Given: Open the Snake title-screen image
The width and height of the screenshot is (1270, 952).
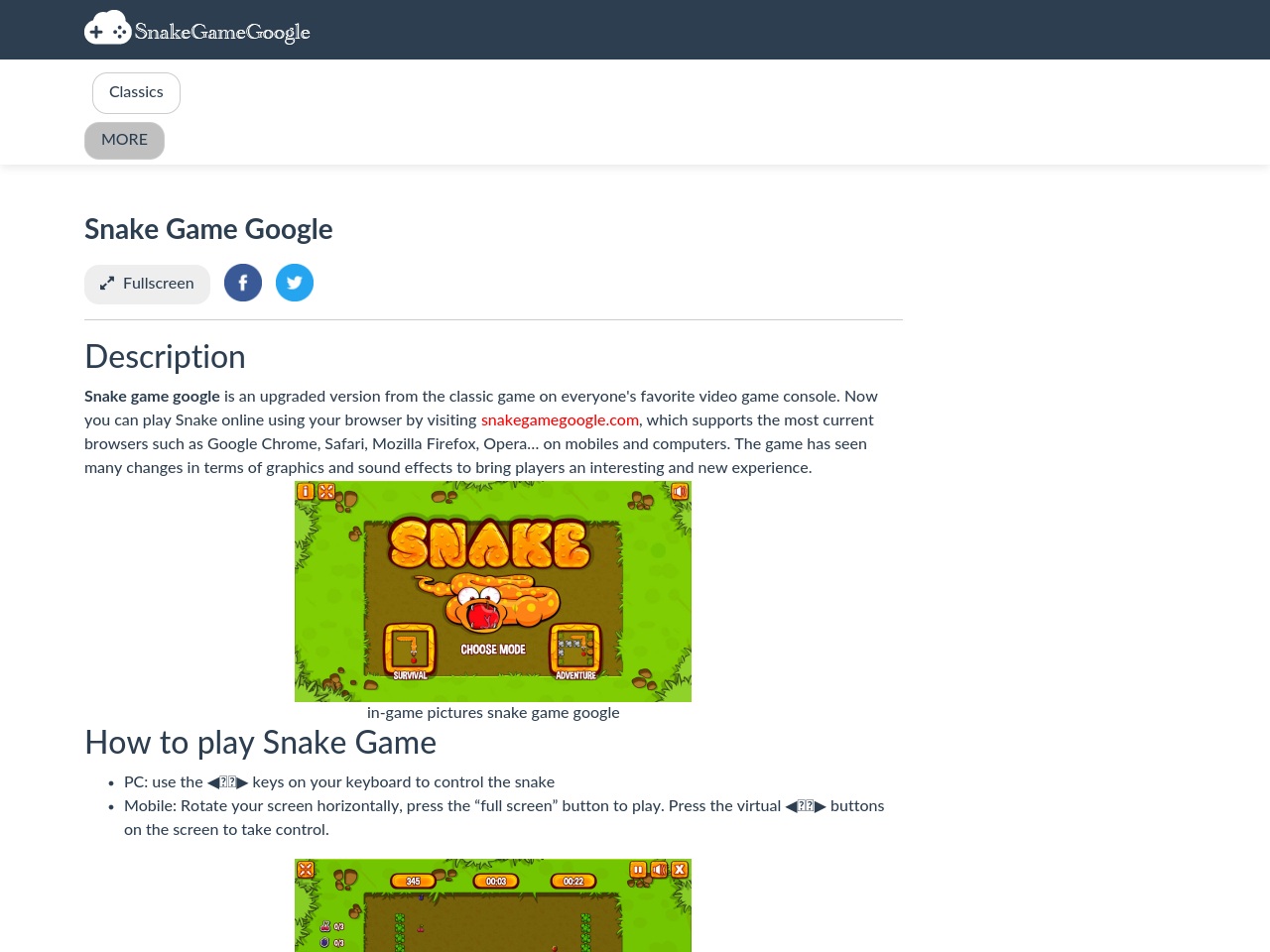Looking at the screenshot, I should 493,592.
